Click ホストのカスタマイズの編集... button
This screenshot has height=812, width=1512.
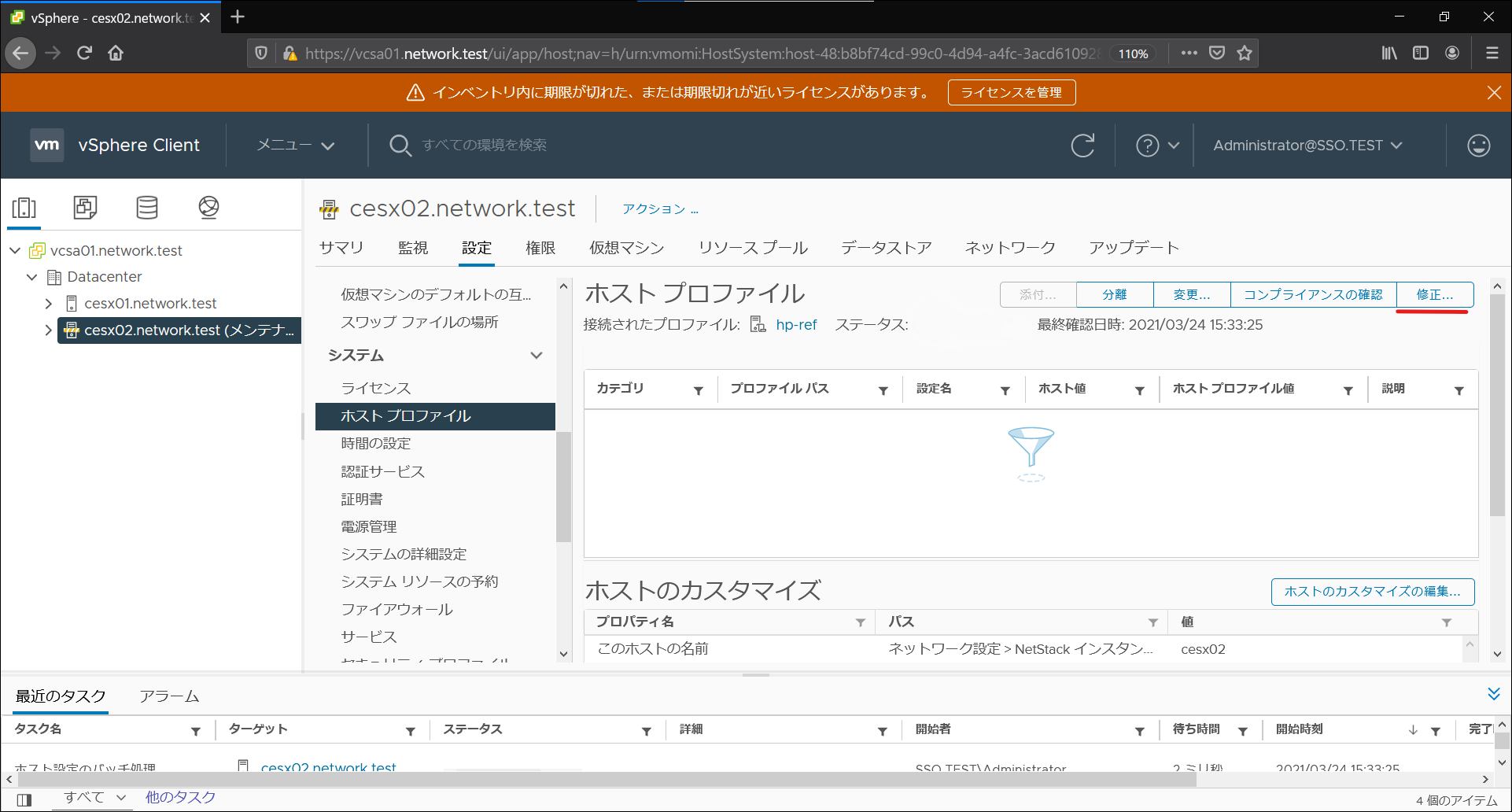click(x=1373, y=592)
